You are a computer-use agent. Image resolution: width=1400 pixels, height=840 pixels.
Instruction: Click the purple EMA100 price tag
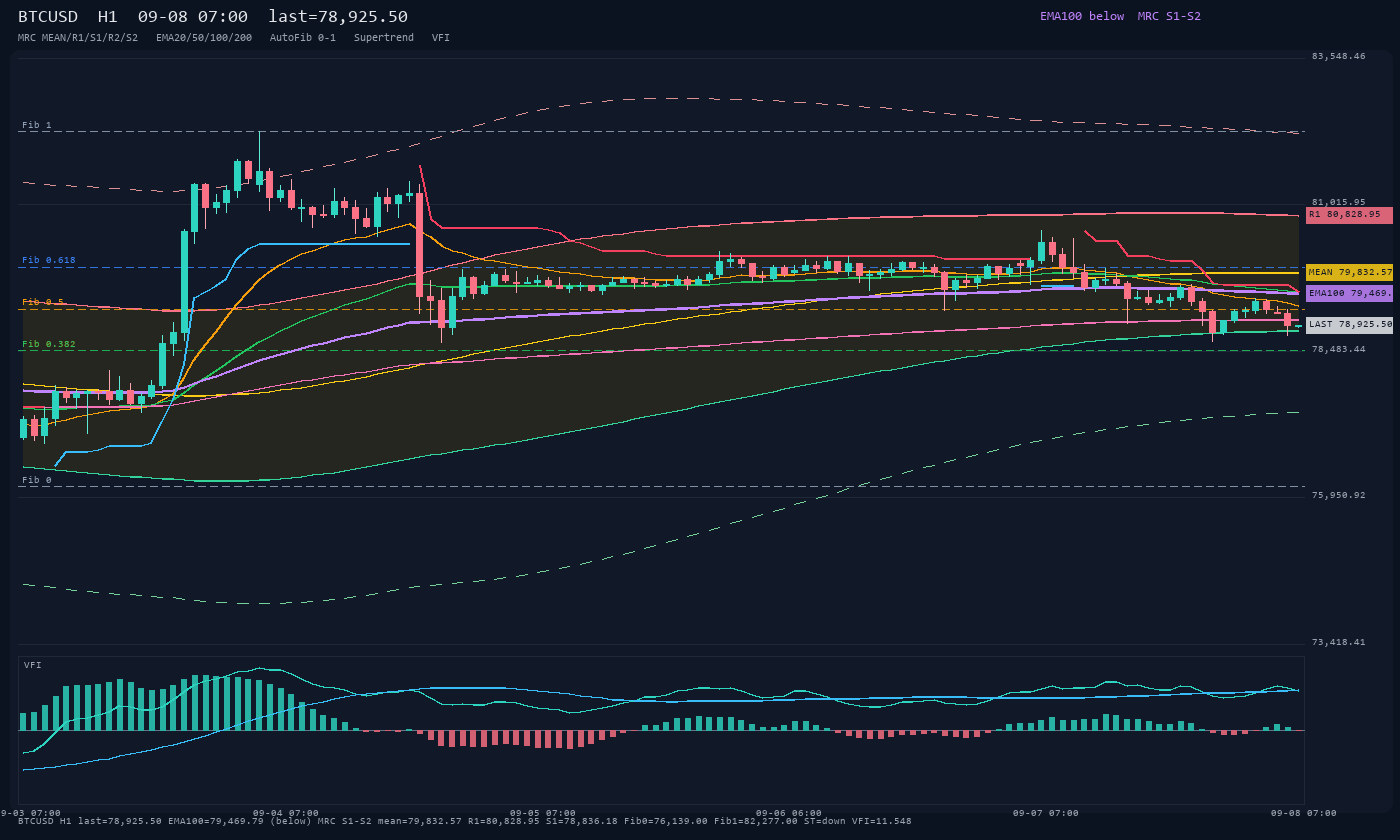1349,293
